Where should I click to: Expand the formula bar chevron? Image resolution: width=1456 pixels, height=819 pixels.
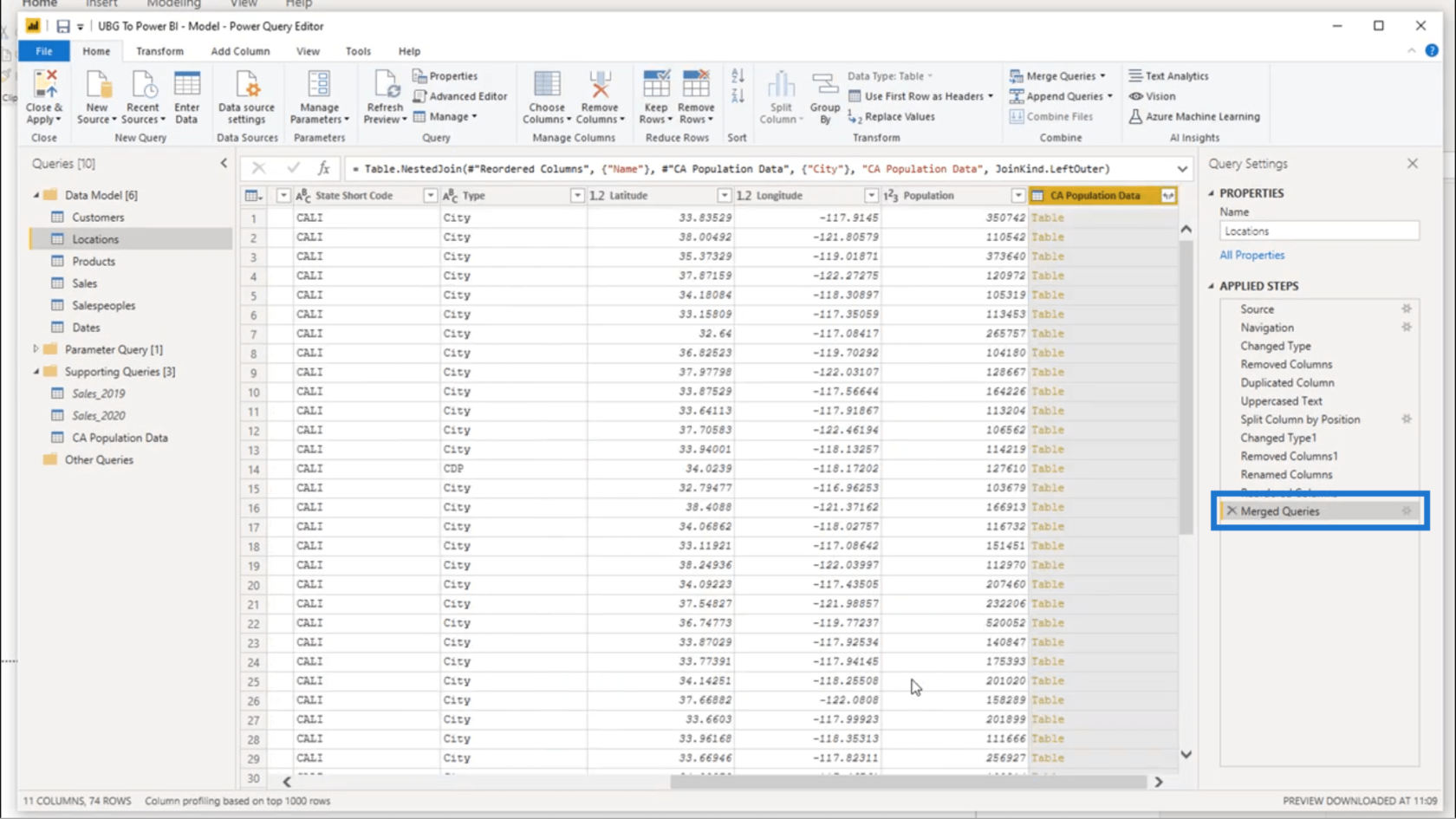tap(1182, 169)
